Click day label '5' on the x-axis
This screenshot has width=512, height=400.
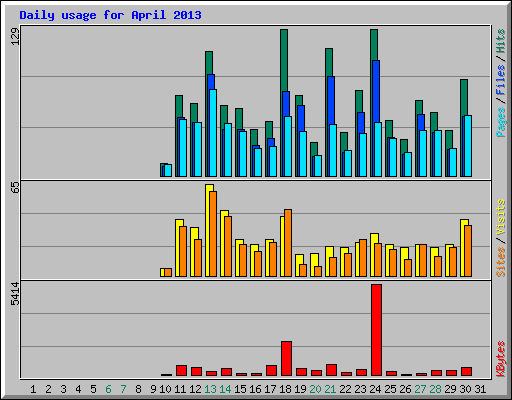93,389
